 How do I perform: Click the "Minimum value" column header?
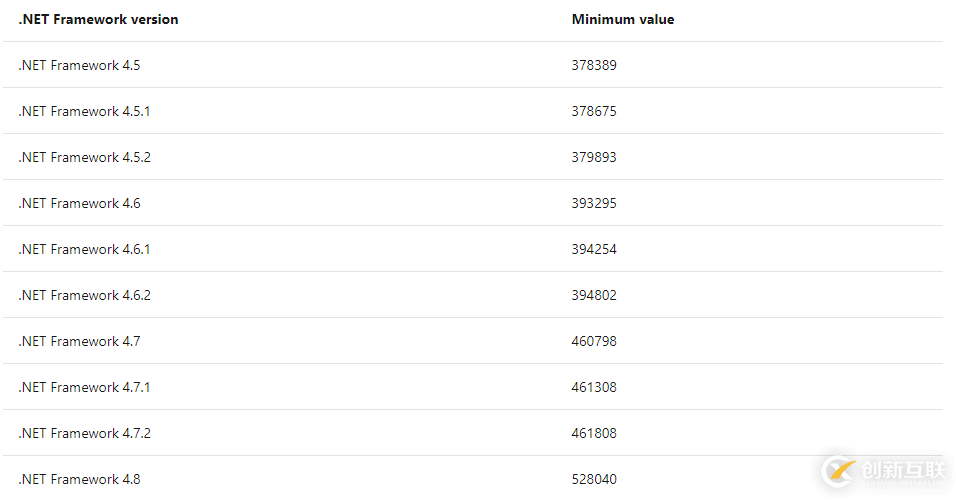pyautogui.click(x=622, y=19)
